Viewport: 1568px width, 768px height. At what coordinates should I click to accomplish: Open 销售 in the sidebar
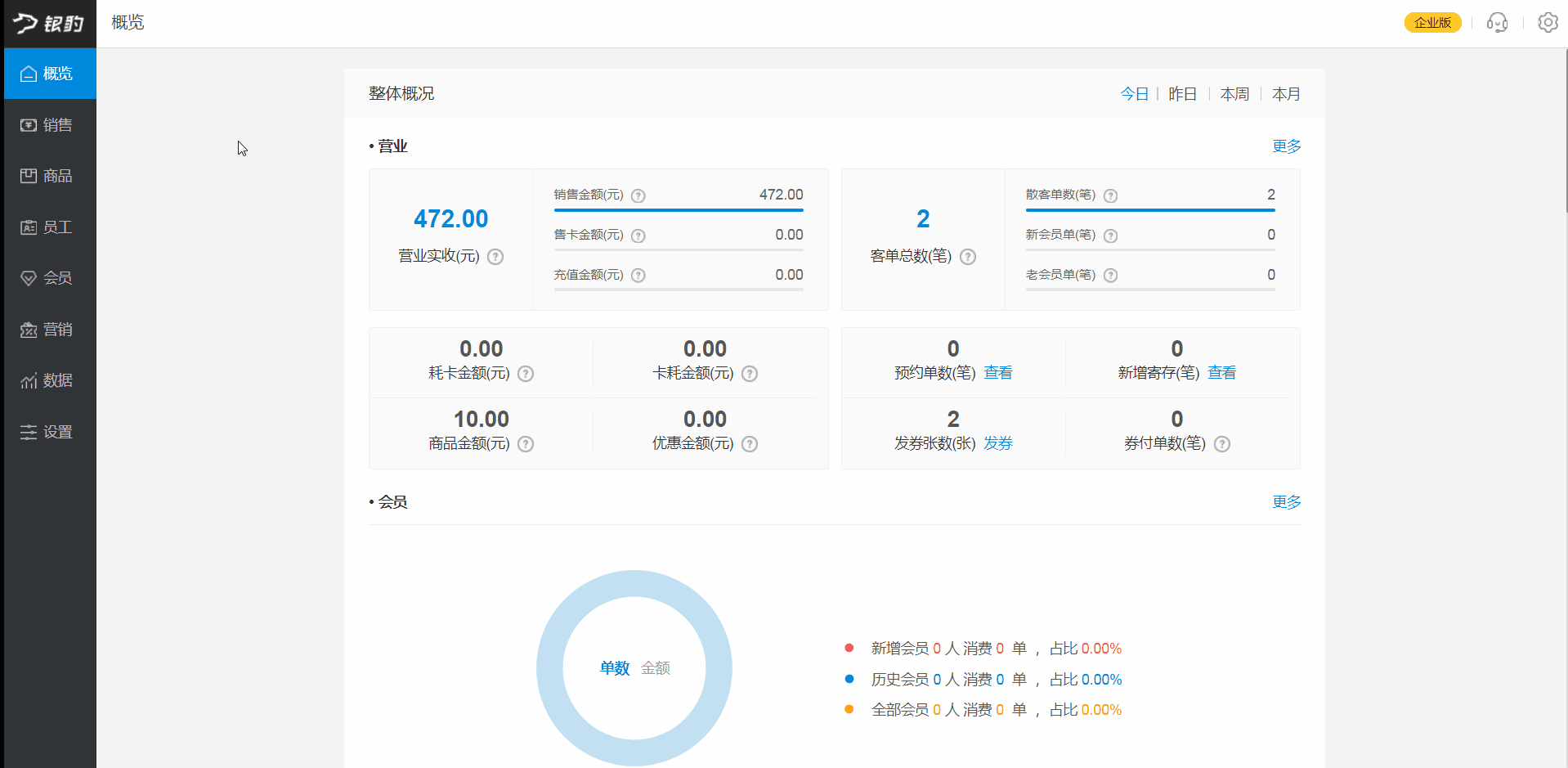[x=50, y=125]
